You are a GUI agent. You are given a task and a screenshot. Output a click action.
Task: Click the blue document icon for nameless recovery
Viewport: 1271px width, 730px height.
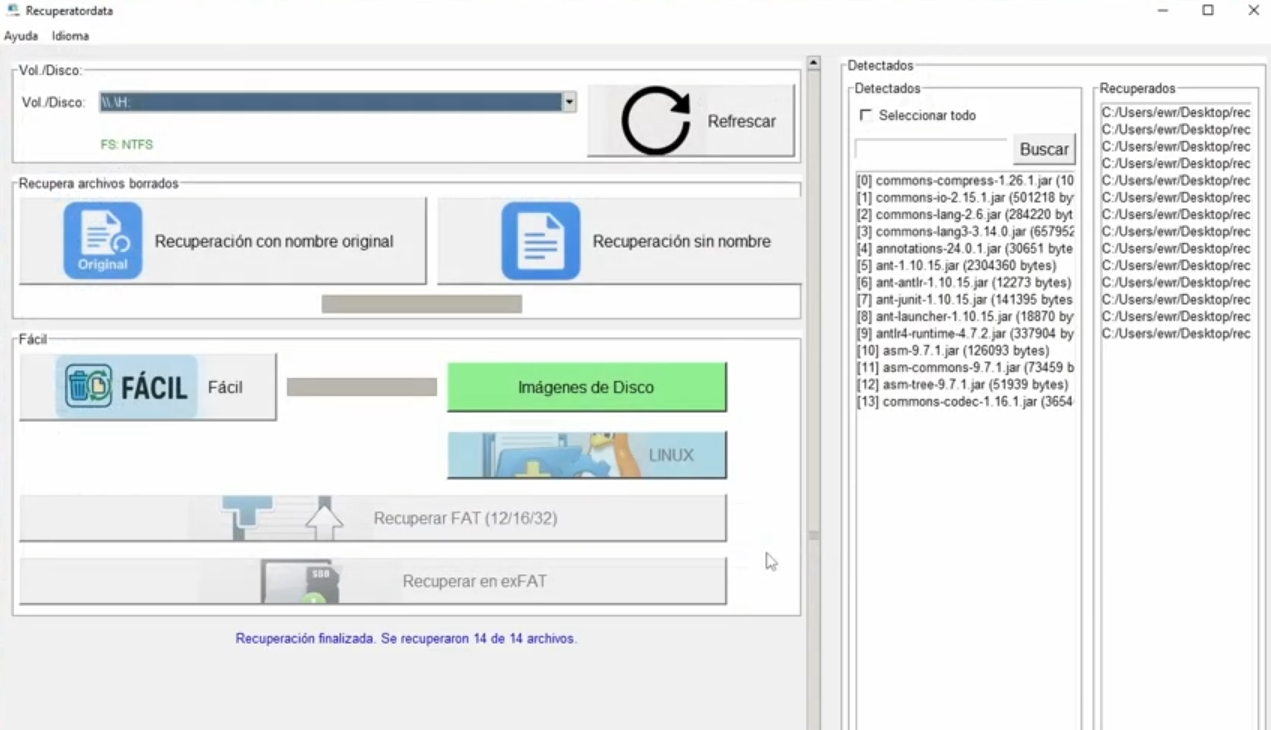[540, 241]
